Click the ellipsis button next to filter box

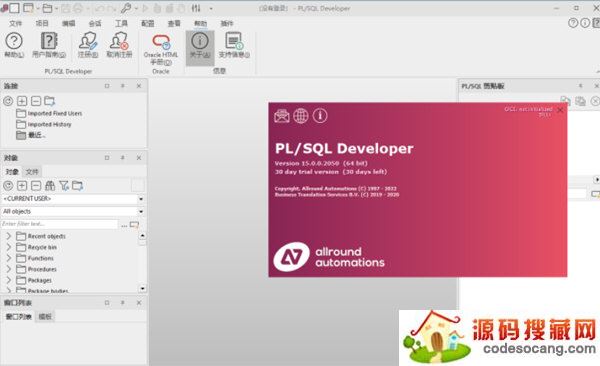124,225
